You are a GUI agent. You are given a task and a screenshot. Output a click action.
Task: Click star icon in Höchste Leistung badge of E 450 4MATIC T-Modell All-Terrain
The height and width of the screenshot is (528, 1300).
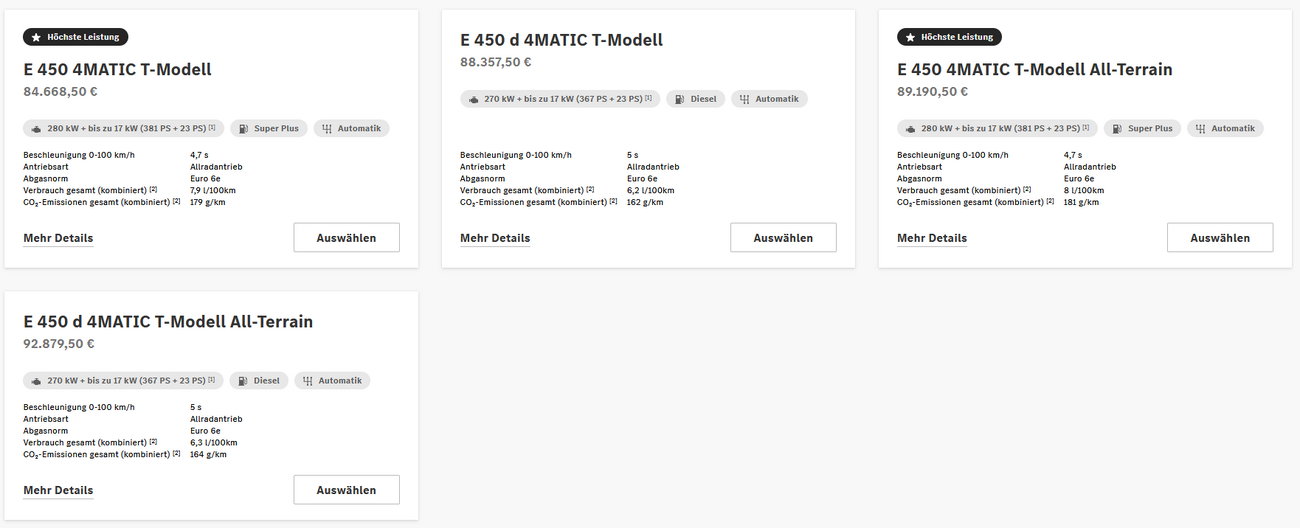click(910, 37)
